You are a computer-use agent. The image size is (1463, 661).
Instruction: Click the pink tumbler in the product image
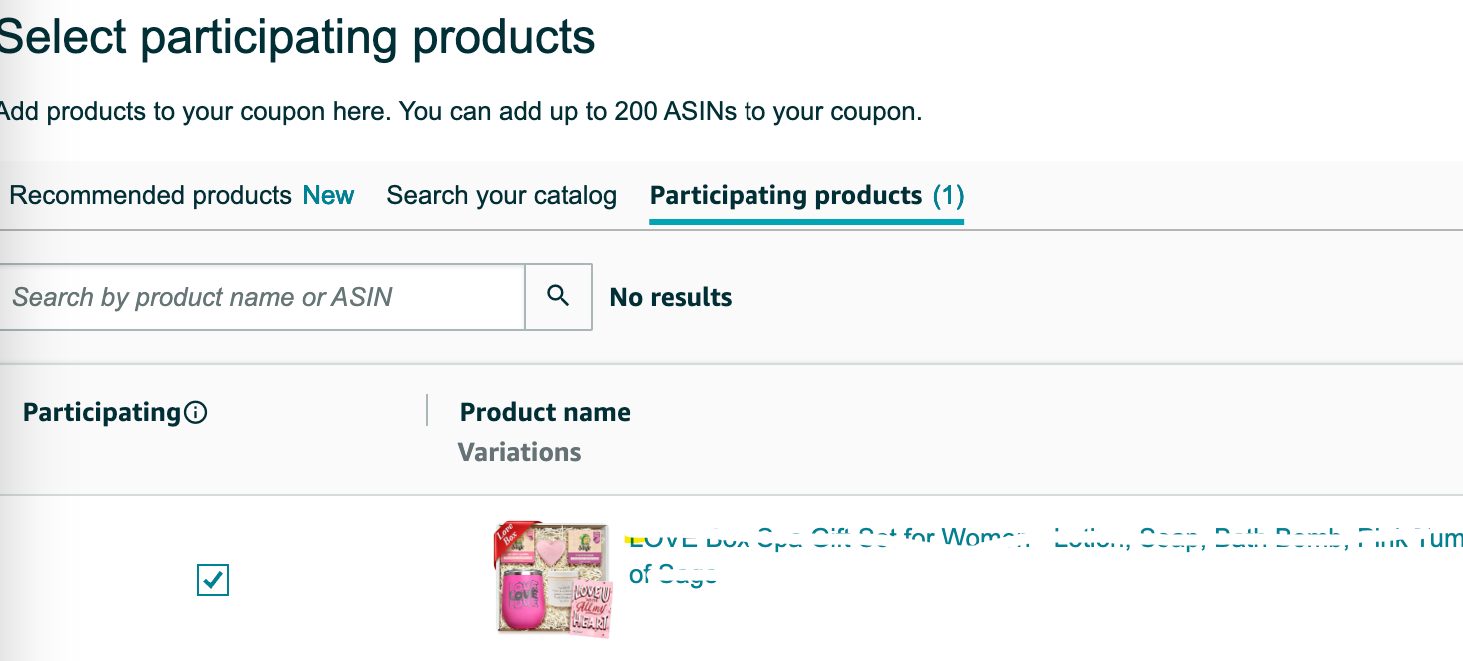528,598
